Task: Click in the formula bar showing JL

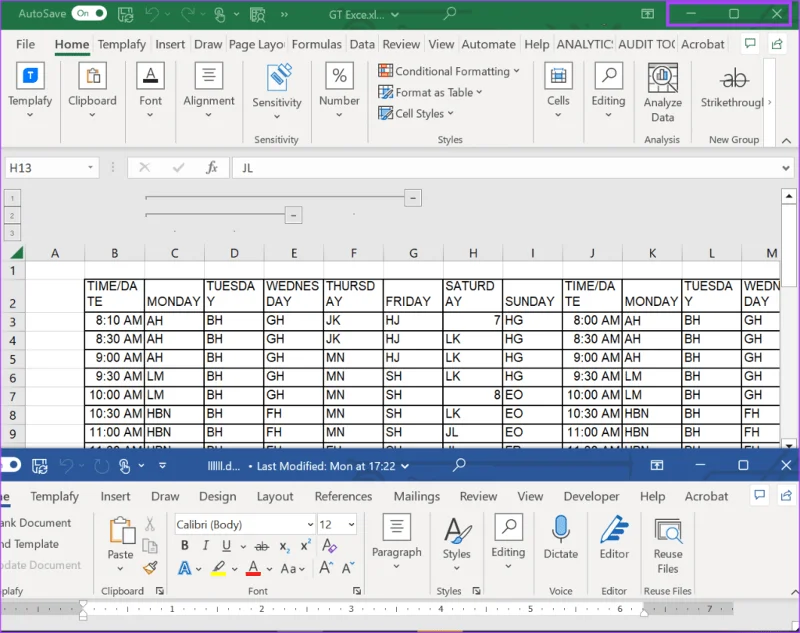Action: click(505, 168)
